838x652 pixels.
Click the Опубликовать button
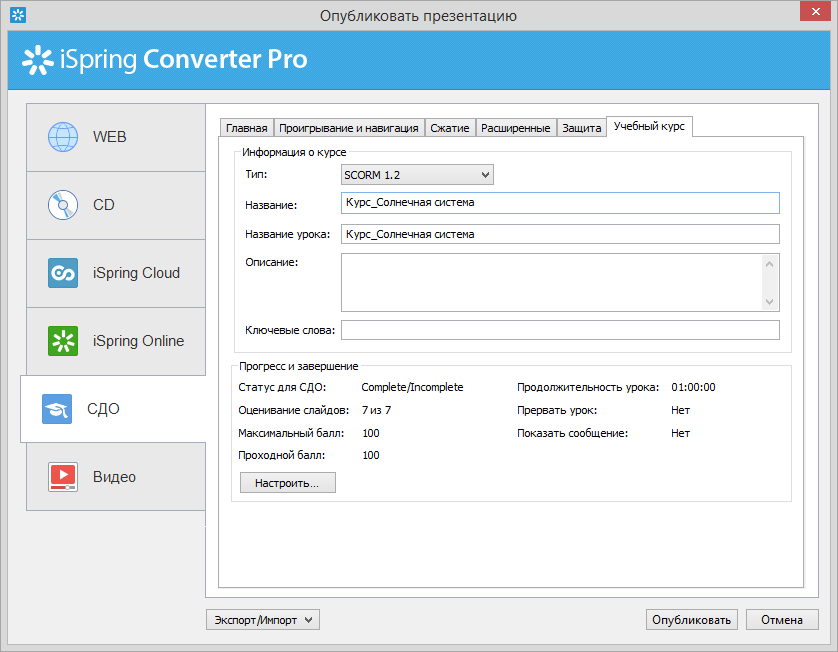[x=692, y=620]
